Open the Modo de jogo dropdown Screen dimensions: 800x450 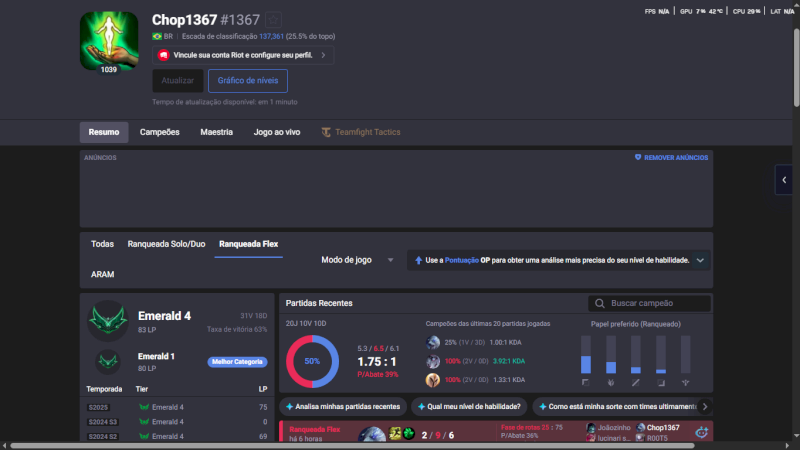[x=358, y=260]
